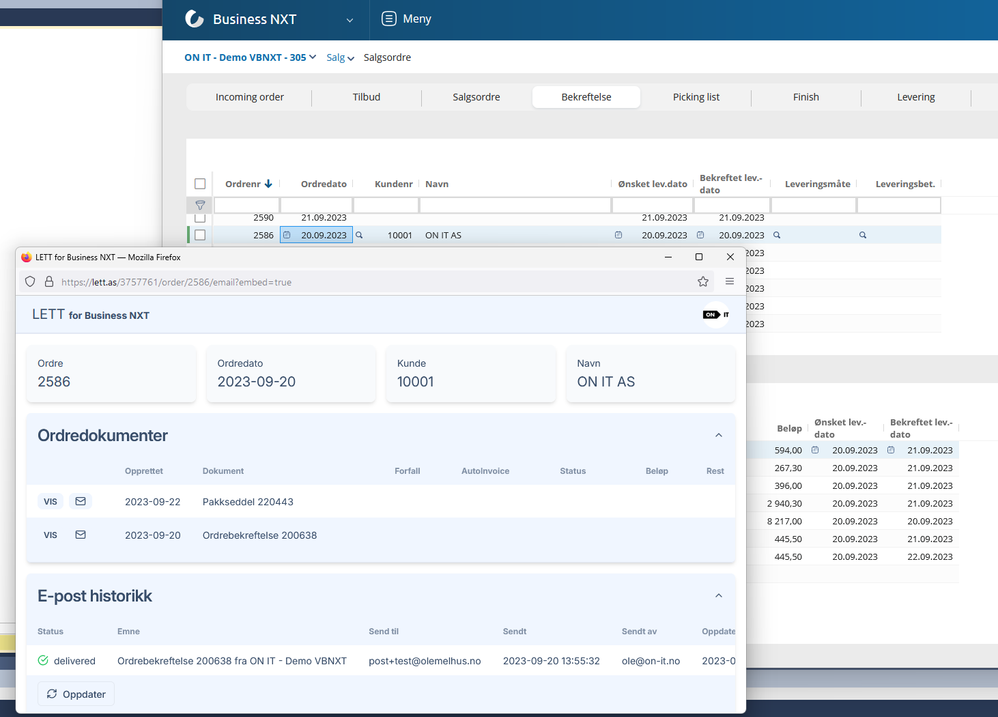Click calendar icon in 594,00 line Bekreftet date

click(x=890, y=450)
